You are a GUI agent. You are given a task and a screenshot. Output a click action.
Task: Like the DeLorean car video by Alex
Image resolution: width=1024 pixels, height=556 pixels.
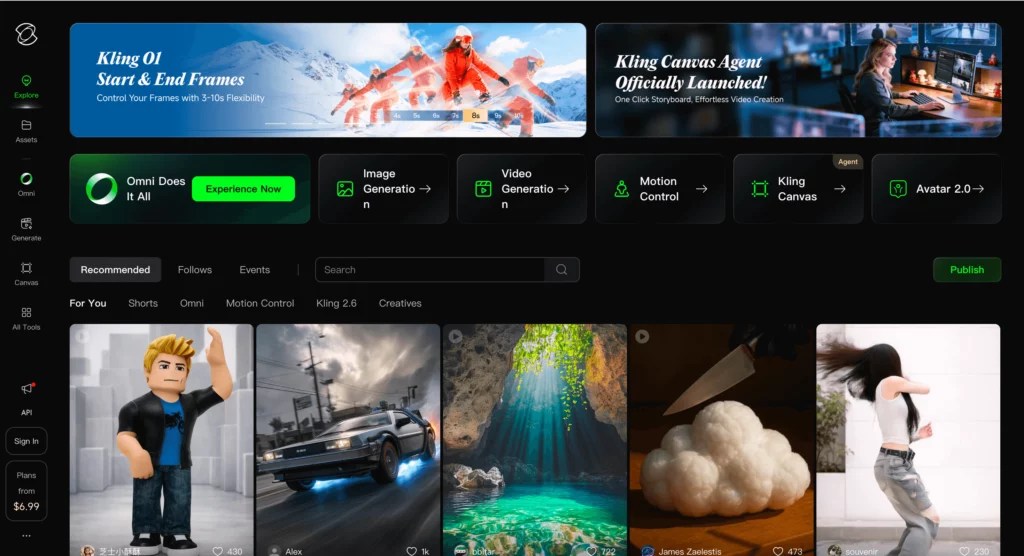[411, 550]
